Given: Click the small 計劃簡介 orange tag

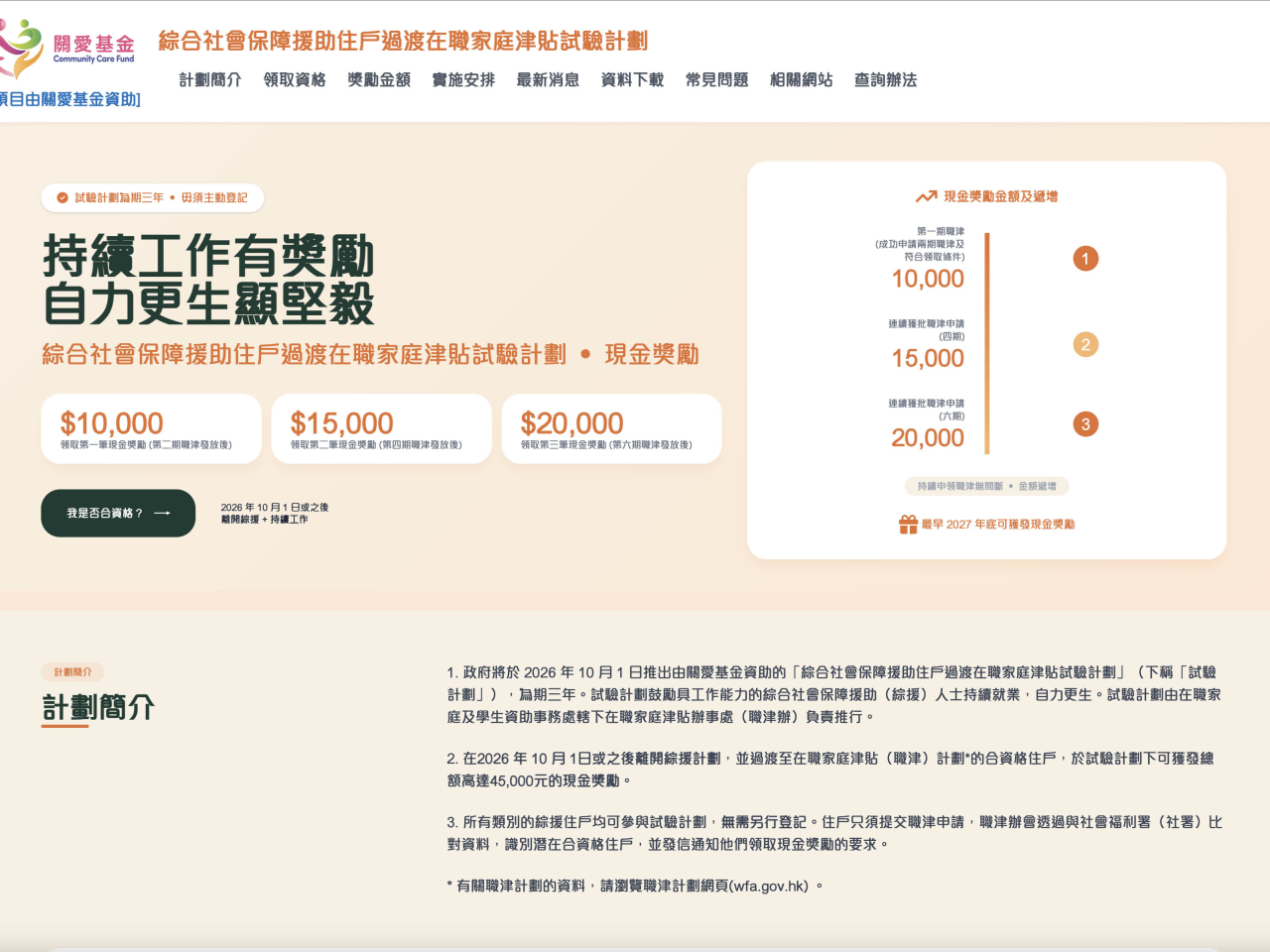Looking at the screenshot, I should point(72,672).
